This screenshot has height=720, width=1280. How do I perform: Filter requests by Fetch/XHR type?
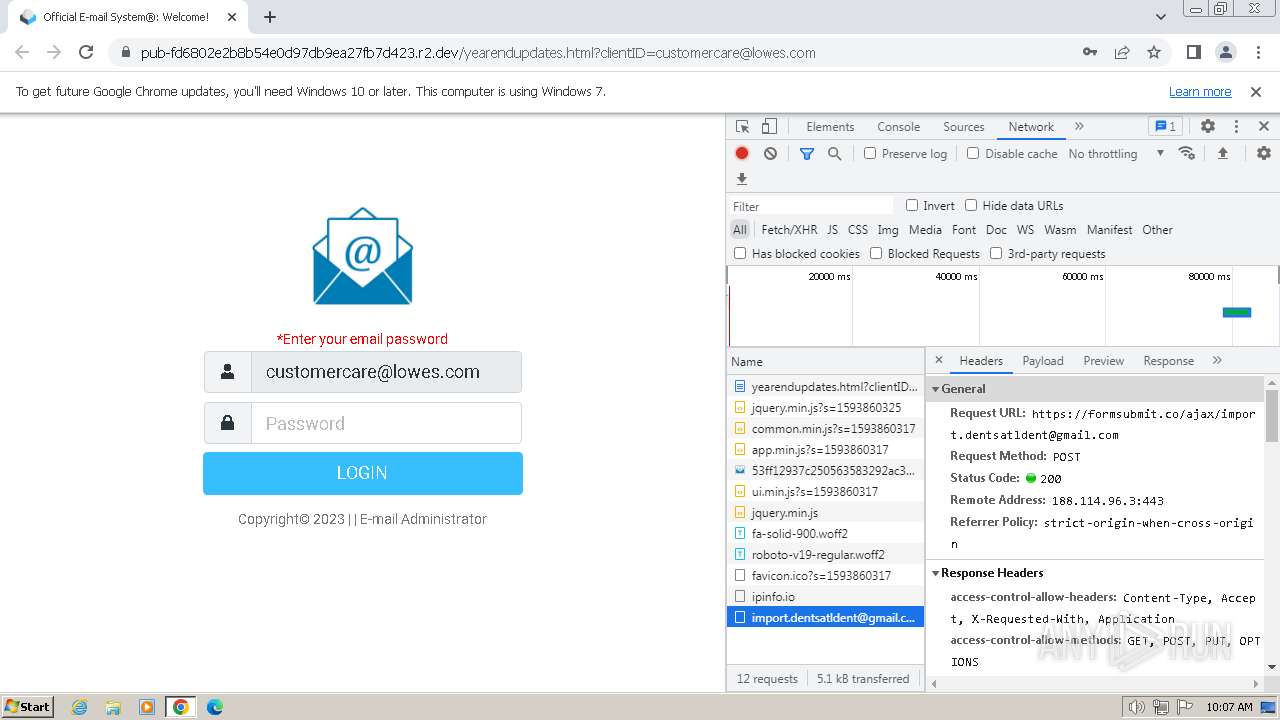[x=789, y=229]
